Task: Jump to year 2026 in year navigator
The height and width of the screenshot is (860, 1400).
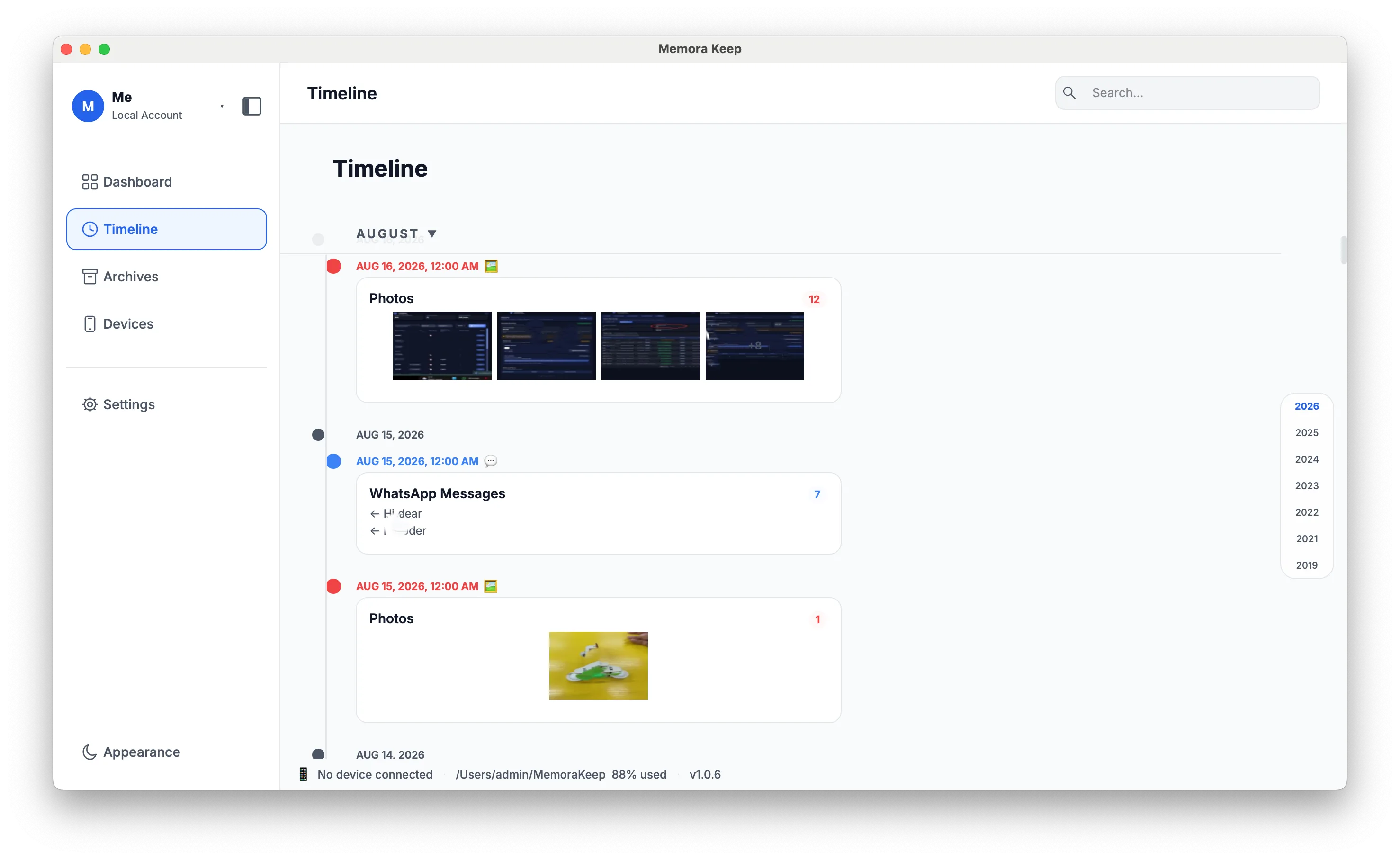Action: click(1307, 406)
